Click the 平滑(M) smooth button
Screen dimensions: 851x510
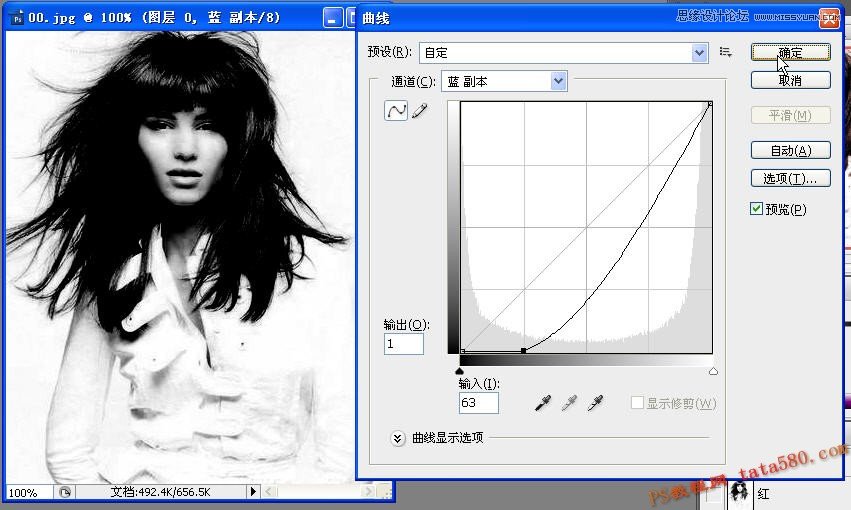tap(790, 115)
